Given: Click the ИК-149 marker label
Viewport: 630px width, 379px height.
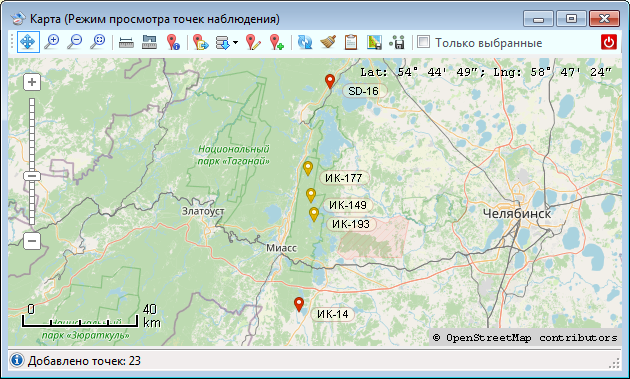Looking at the screenshot, I should point(348,205).
